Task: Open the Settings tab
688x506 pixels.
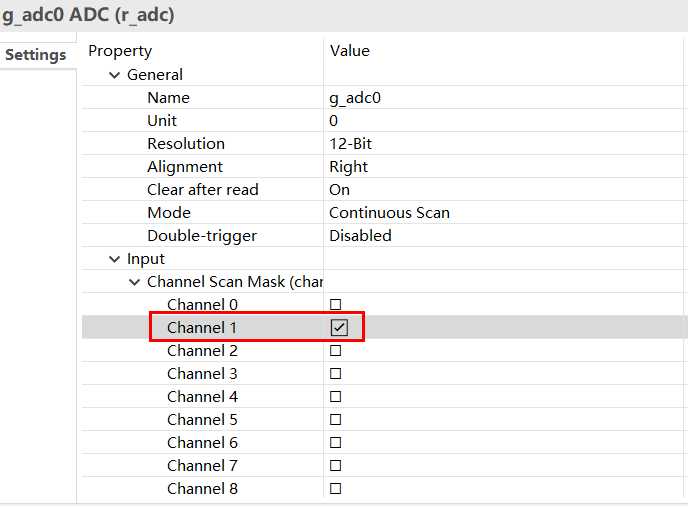Action: pyautogui.click(x=36, y=55)
